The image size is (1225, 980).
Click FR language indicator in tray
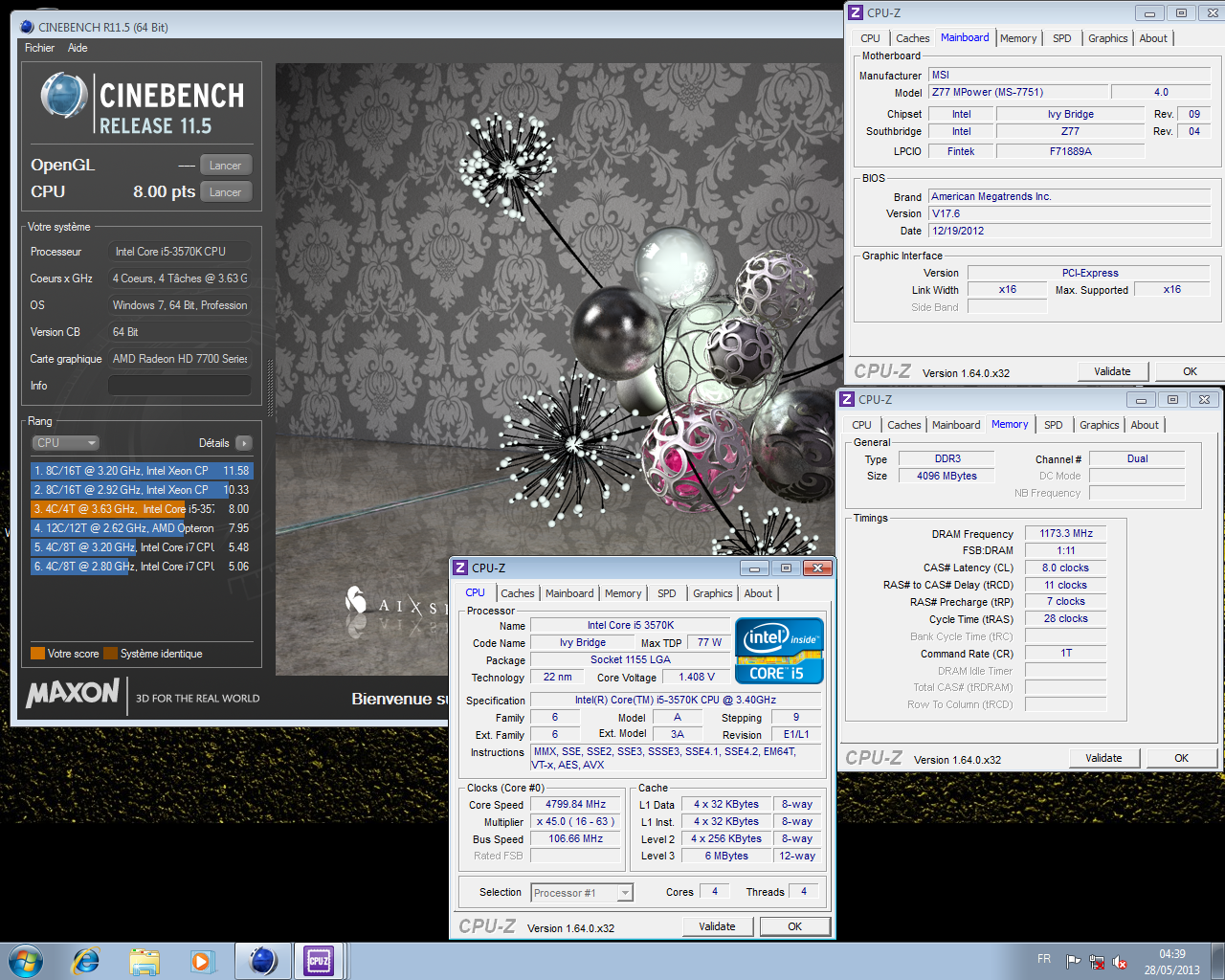coord(1044,959)
